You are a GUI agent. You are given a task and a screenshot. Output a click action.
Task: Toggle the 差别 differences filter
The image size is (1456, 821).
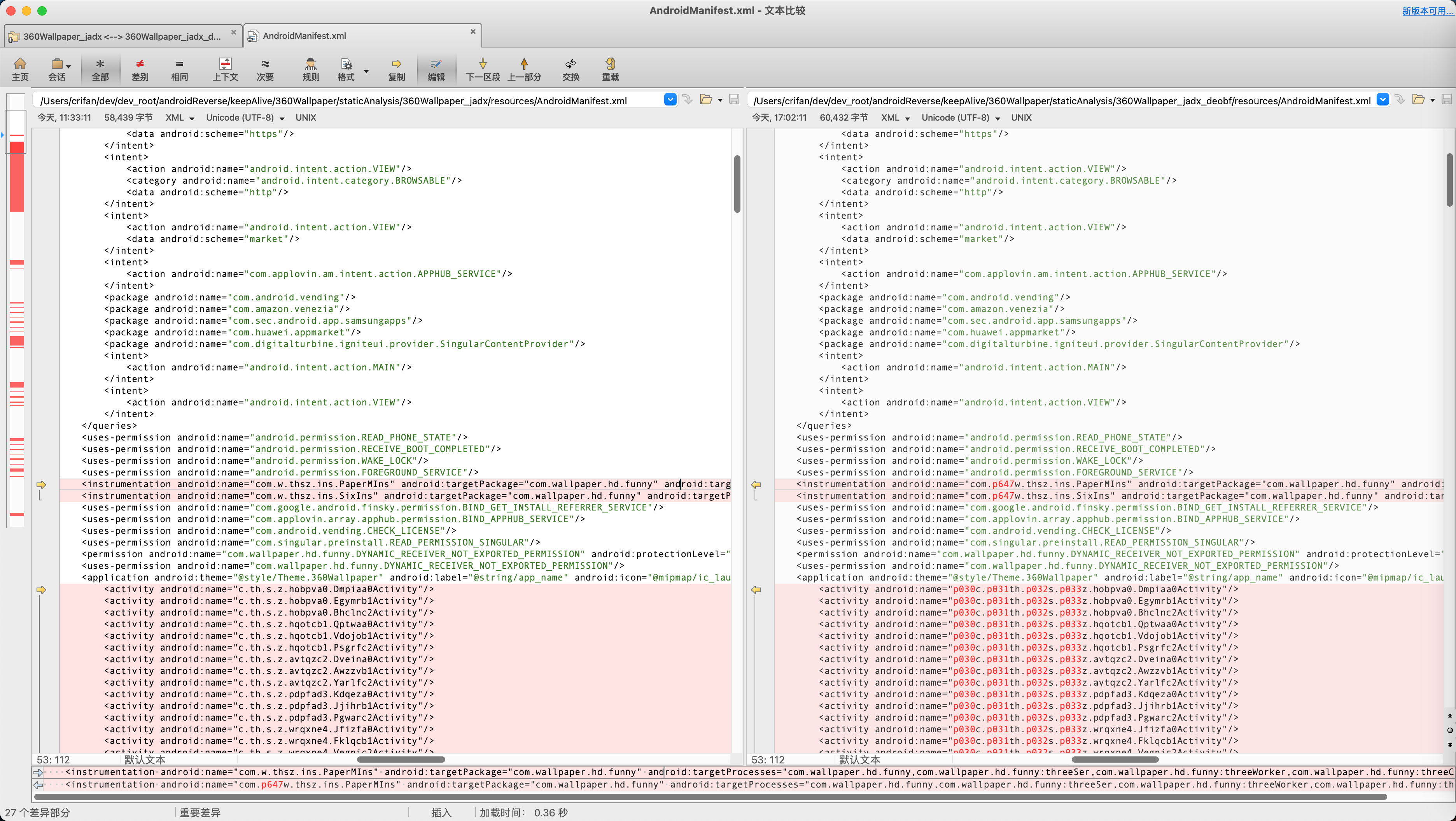140,69
